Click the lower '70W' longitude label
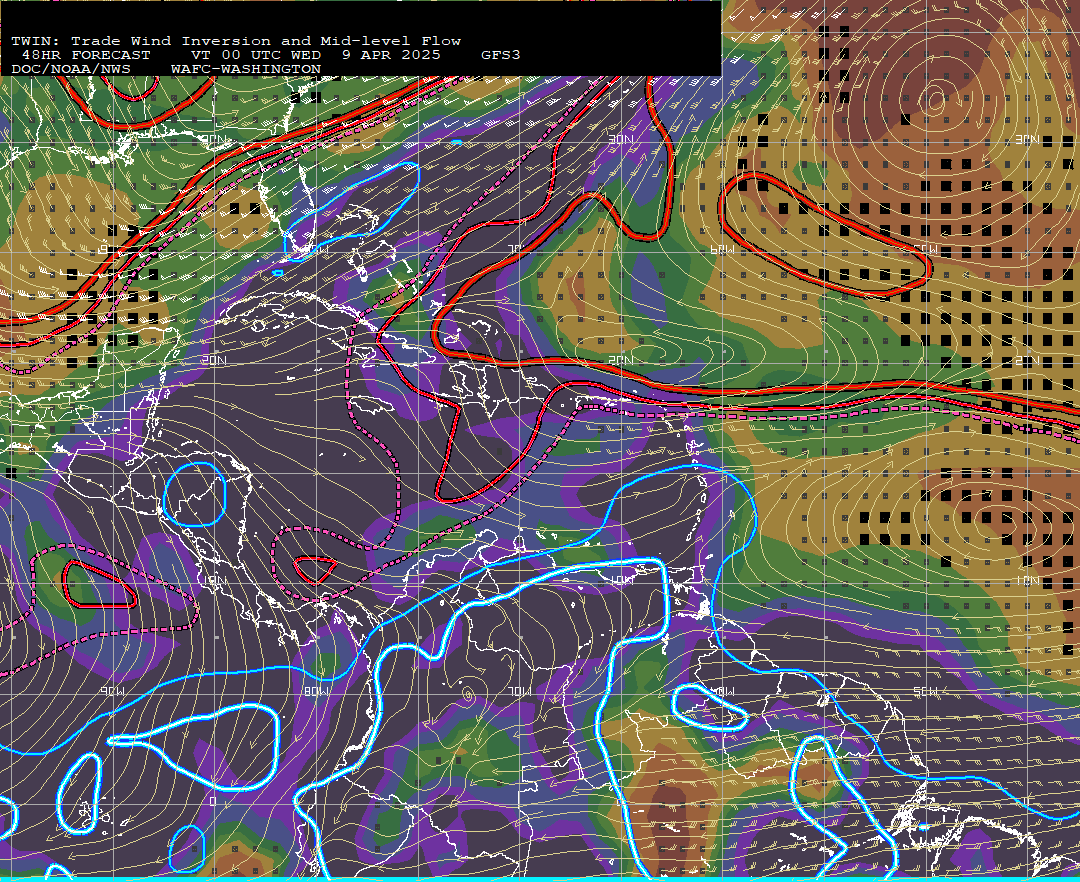This screenshot has width=1080, height=882. 520,691
